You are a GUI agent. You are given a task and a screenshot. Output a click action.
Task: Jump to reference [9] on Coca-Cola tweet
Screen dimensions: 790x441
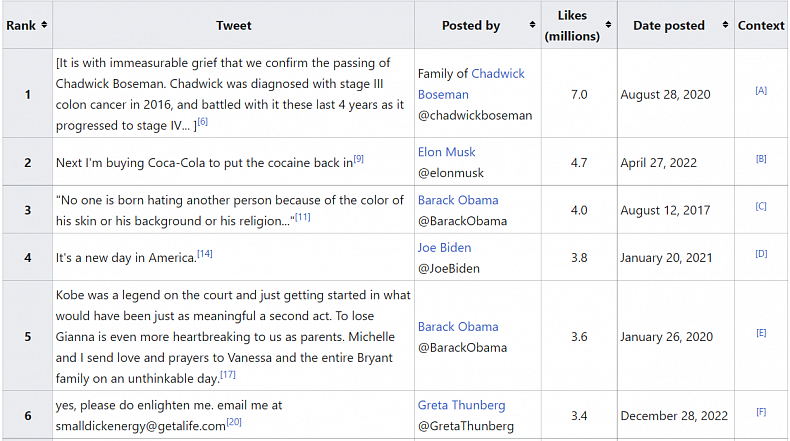358,159
